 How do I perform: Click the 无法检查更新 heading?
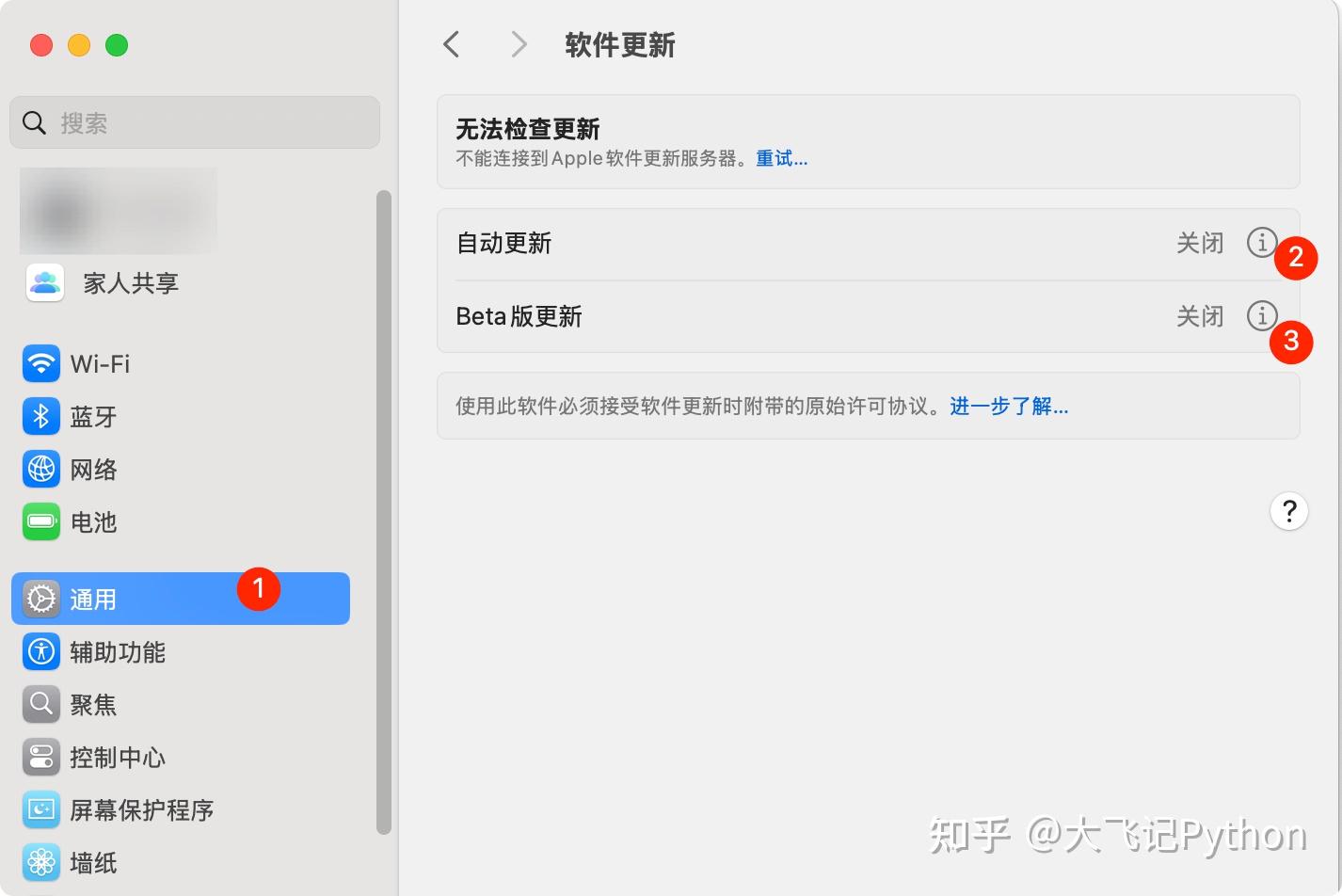pos(528,129)
